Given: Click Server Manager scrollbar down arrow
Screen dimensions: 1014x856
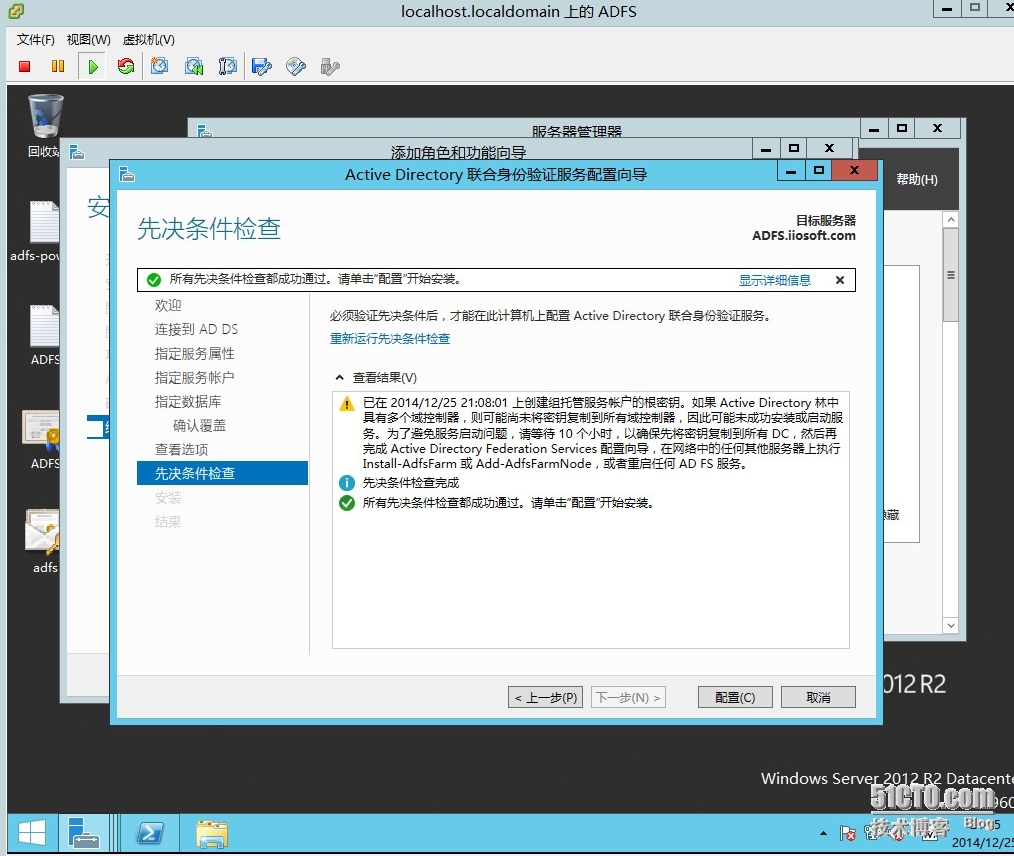Looking at the screenshot, I should coord(950,625).
